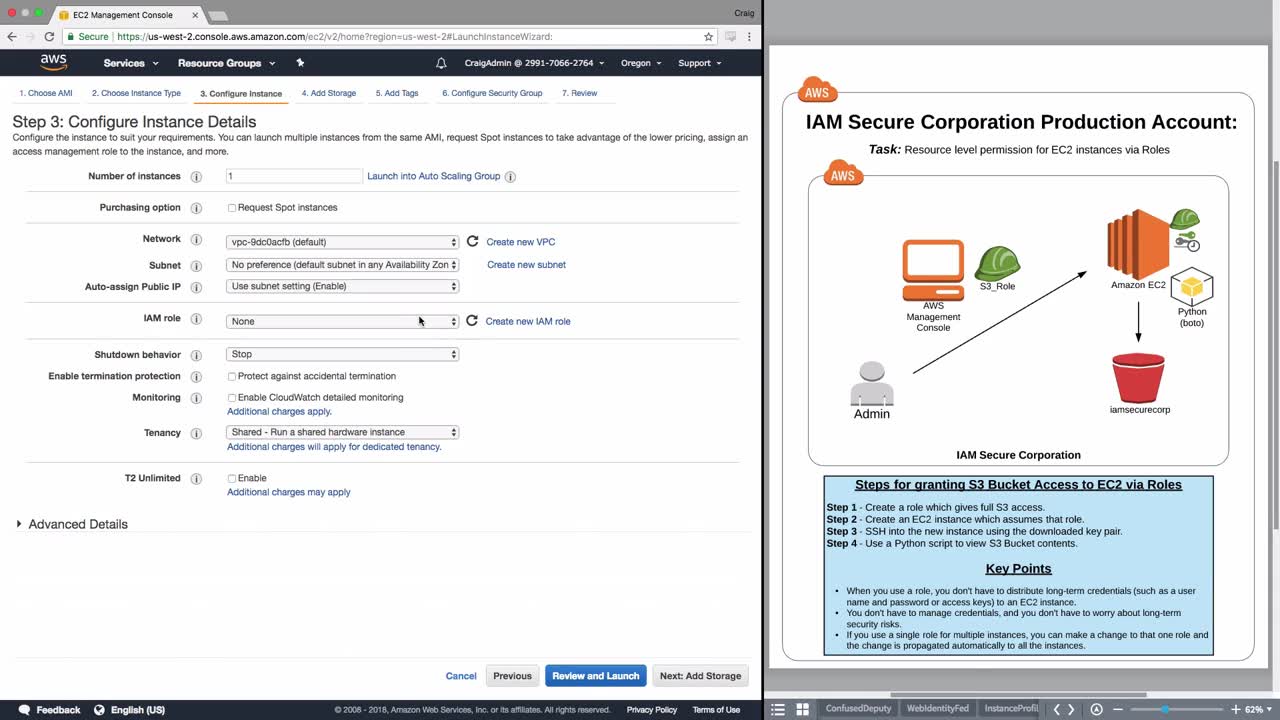1280x720 pixels.
Task: Click Create new VPC link
Action: pyautogui.click(x=521, y=242)
